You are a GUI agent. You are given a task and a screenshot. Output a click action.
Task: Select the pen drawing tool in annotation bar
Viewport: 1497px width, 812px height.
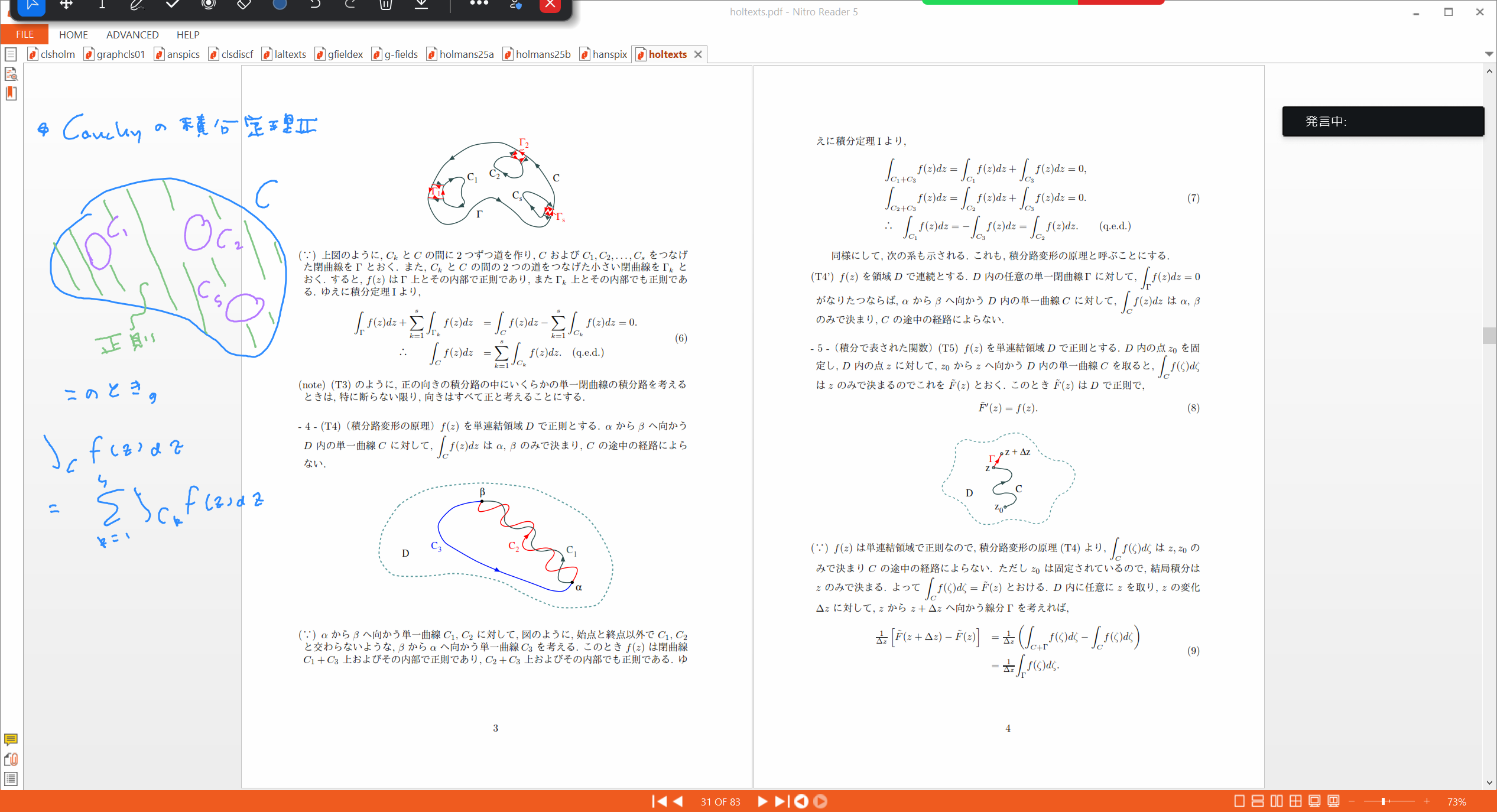tap(137, 5)
